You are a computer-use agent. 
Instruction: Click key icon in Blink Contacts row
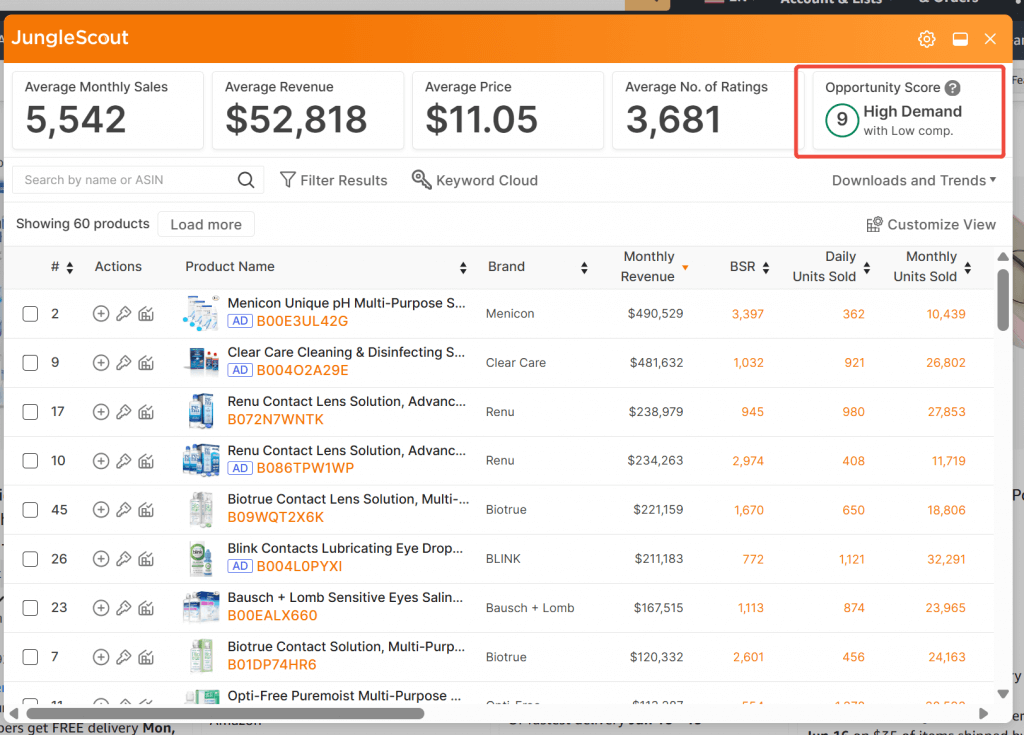point(123,559)
